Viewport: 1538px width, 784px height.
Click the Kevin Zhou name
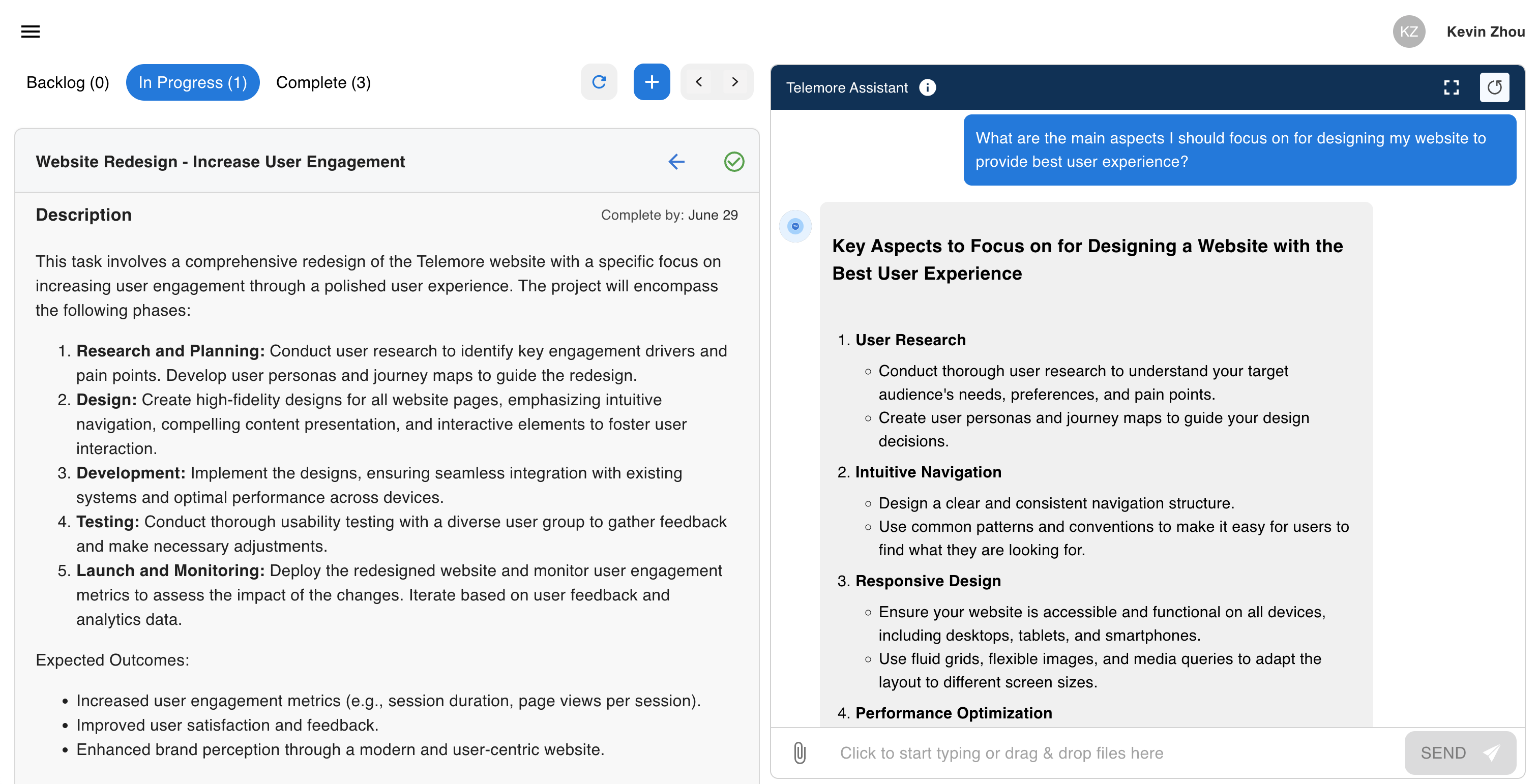[x=1485, y=31]
